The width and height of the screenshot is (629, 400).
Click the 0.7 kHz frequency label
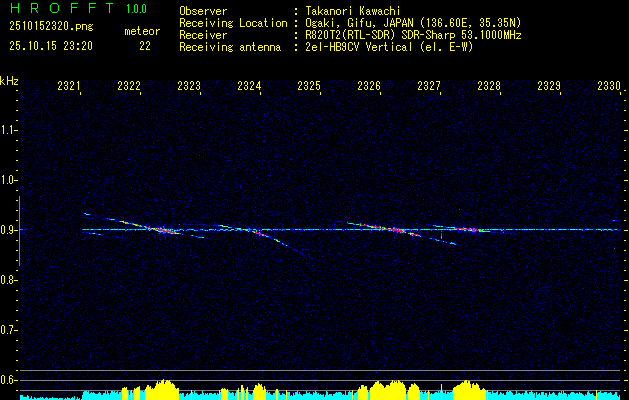pyautogui.click(x=7, y=330)
